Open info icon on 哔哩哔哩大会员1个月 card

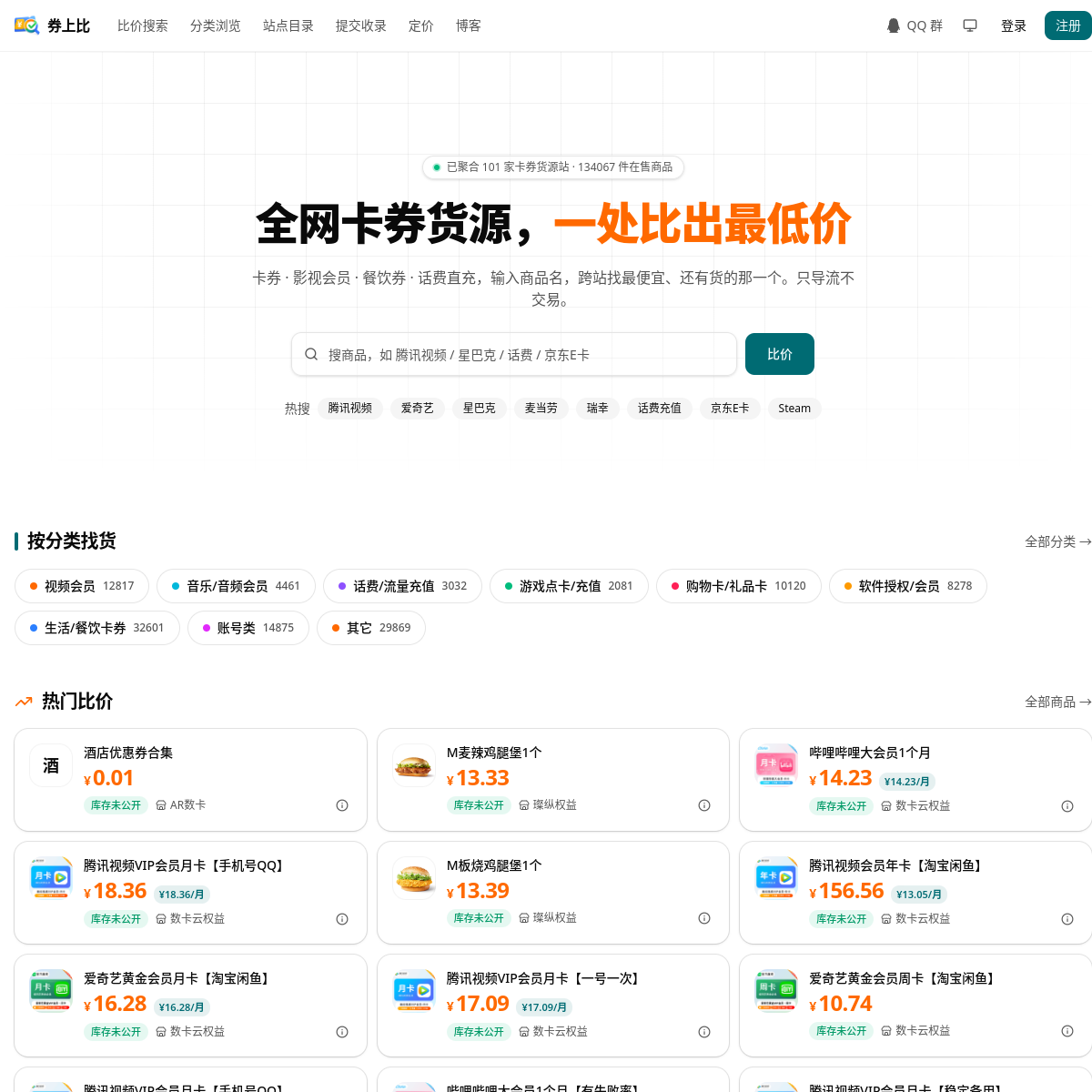click(x=1067, y=806)
